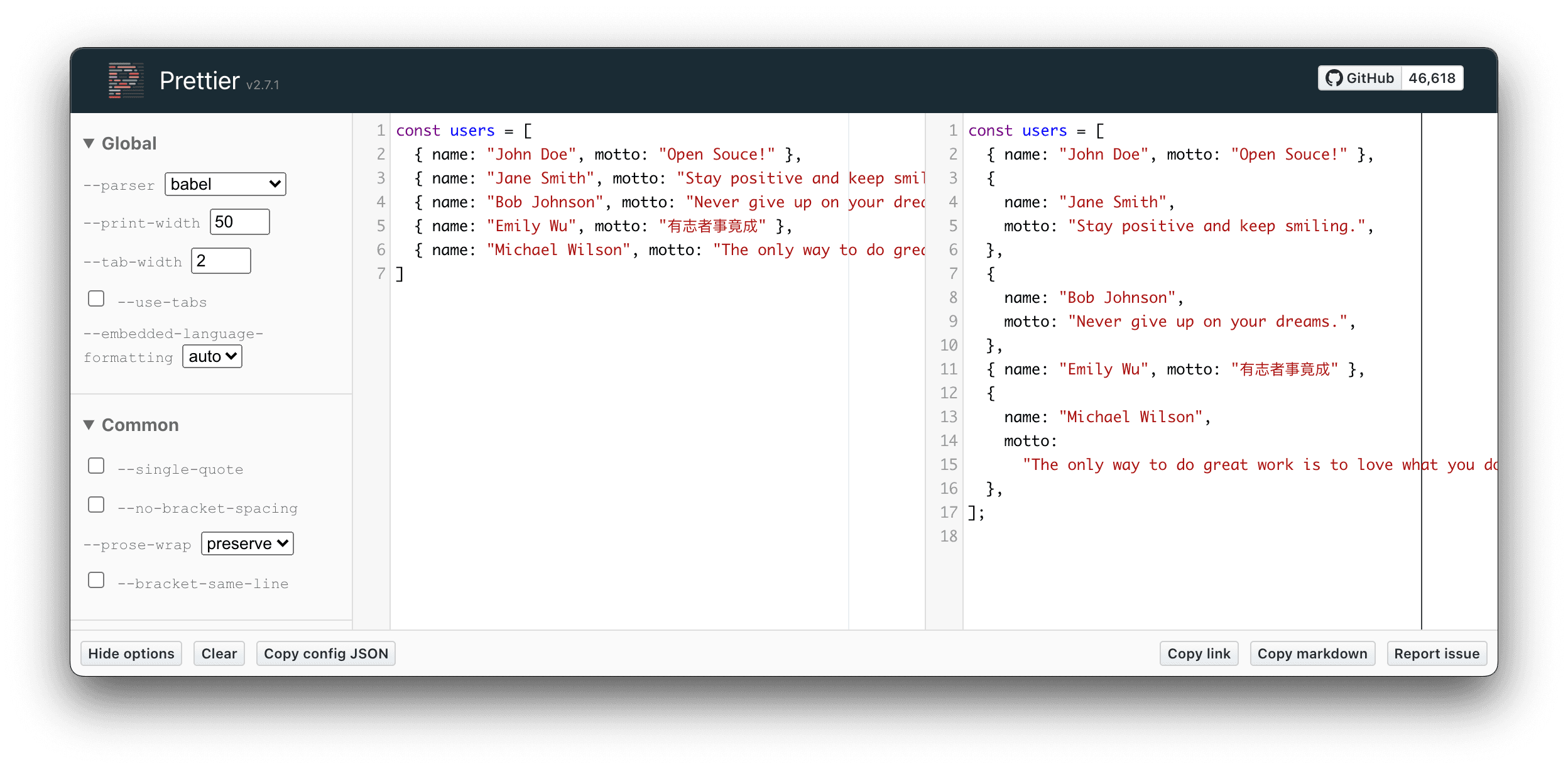Click the Copy markdown button
Screen dimensions: 1568x769
pos(1312,653)
